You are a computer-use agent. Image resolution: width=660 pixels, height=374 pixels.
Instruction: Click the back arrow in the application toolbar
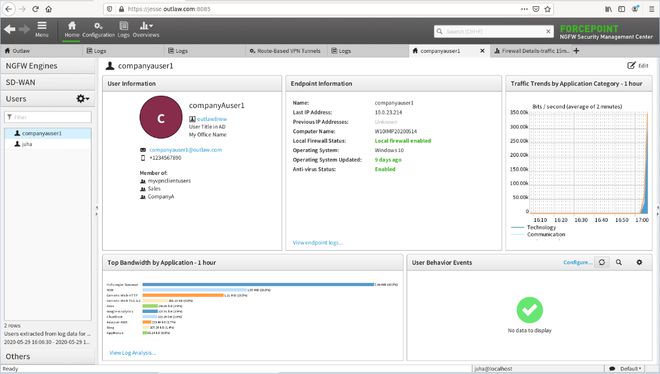[x=10, y=29]
